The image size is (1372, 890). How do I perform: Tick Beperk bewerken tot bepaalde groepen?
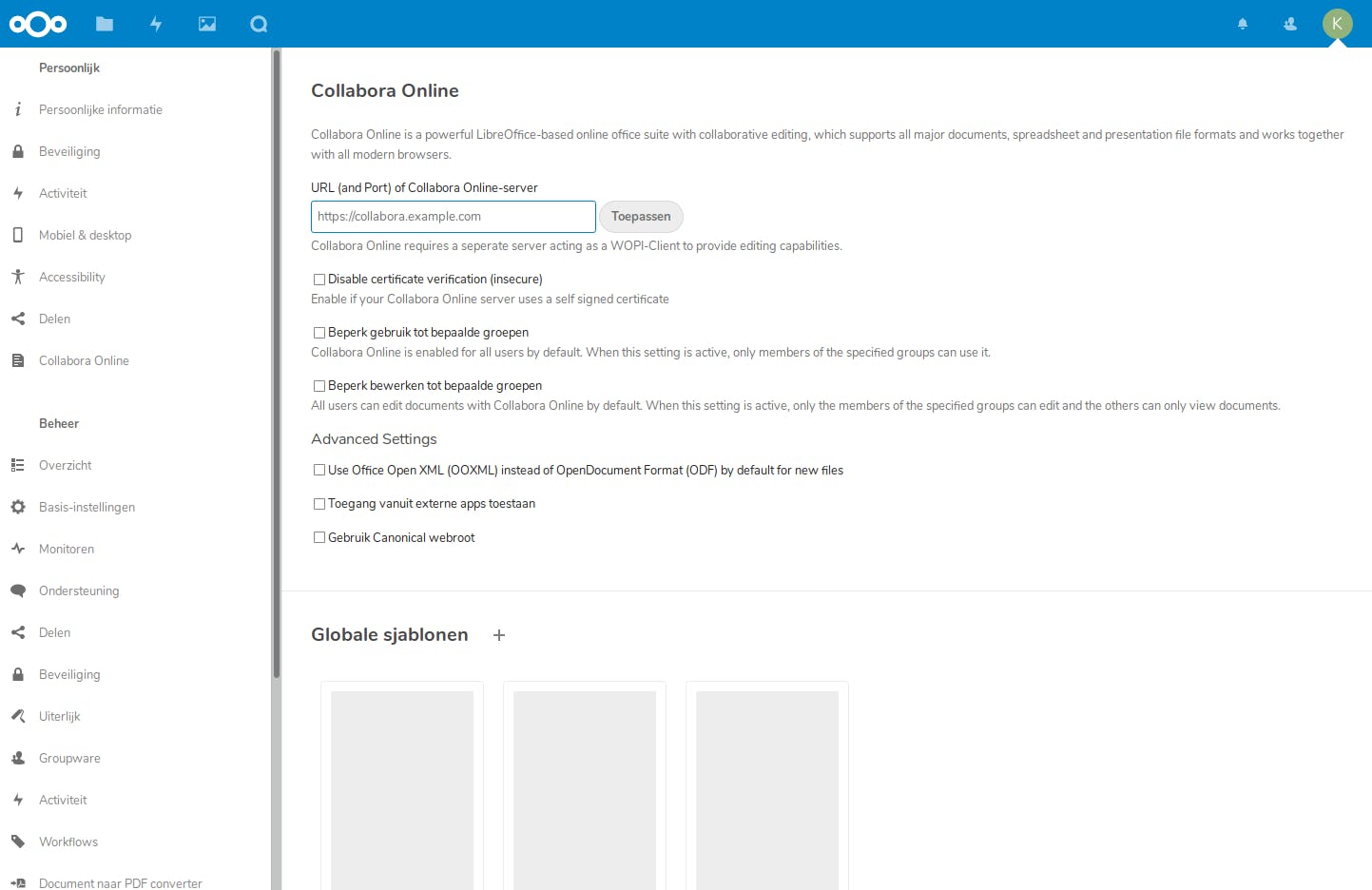(x=319, y=386)
